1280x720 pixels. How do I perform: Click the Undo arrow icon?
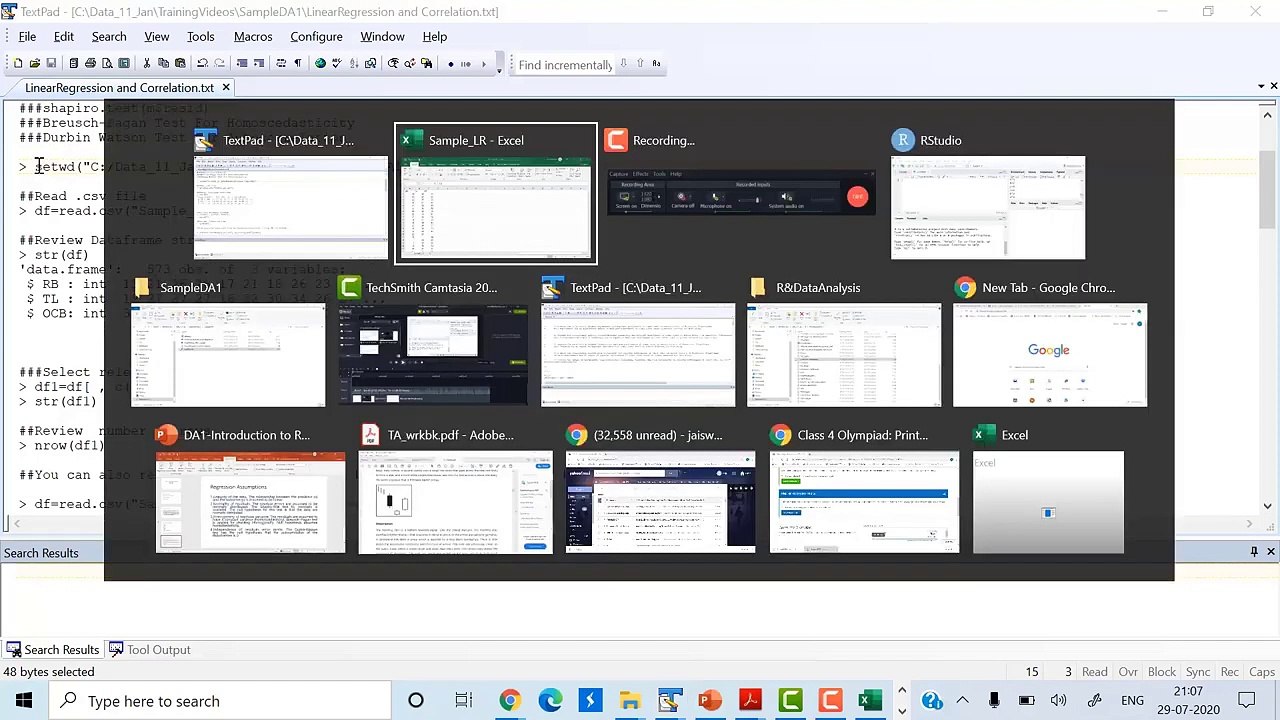pos(202,64)
